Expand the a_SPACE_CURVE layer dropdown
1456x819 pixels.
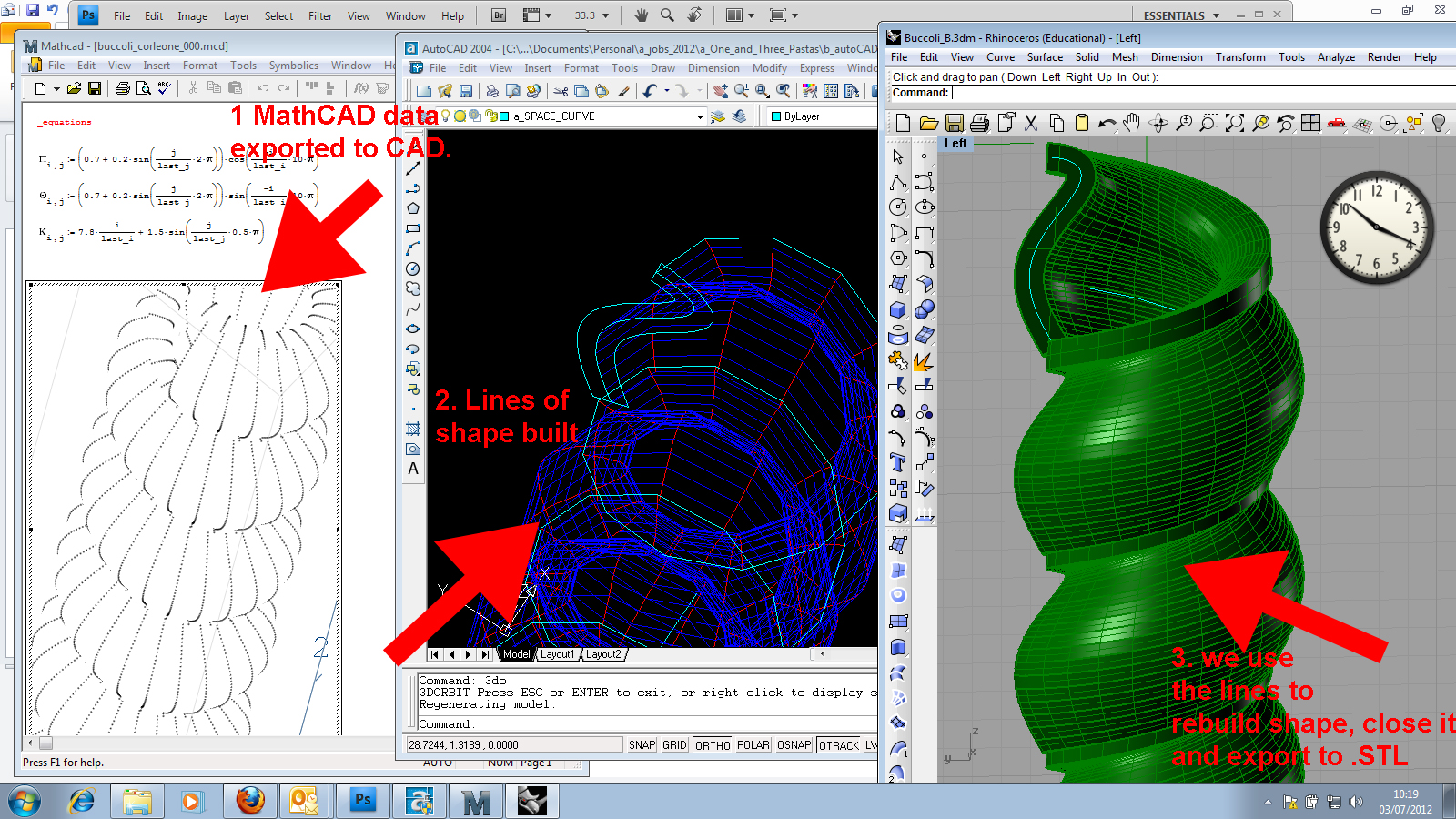pos(699,116)
